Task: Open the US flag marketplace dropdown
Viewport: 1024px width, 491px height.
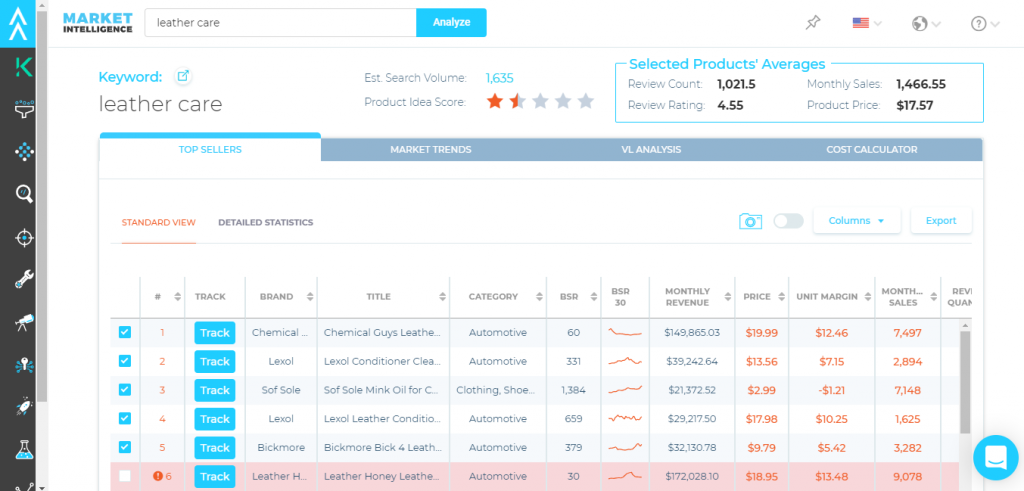Action: 865,23
